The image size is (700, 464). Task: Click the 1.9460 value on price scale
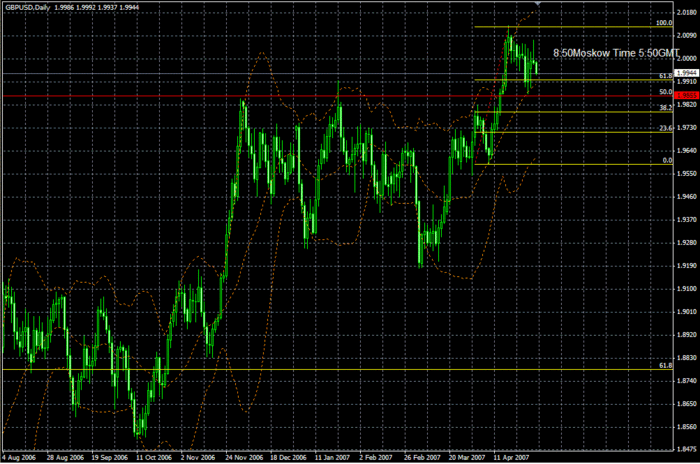coord(687,196)
